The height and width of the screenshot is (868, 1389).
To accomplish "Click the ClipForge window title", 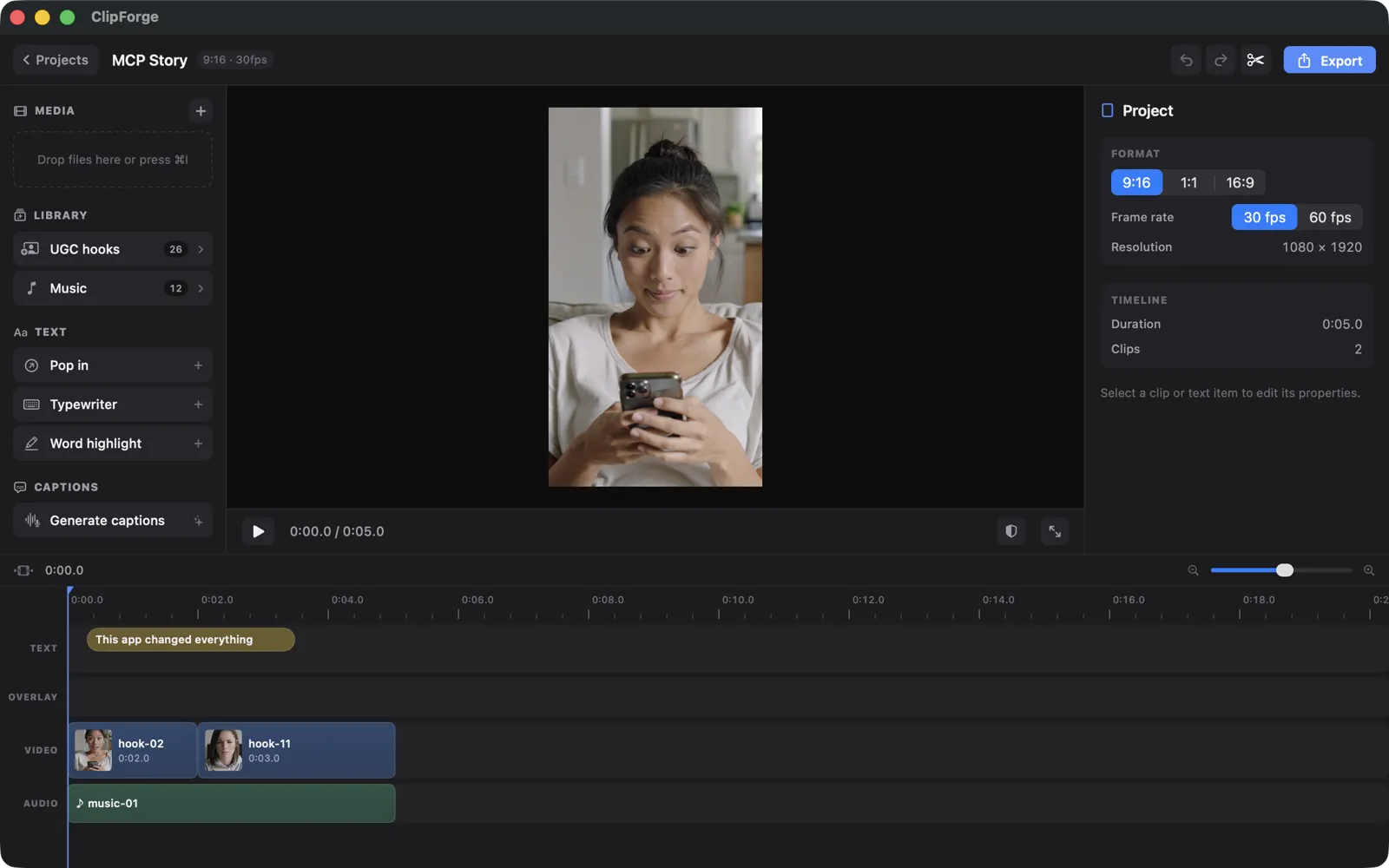I will (x=125, y=16).
